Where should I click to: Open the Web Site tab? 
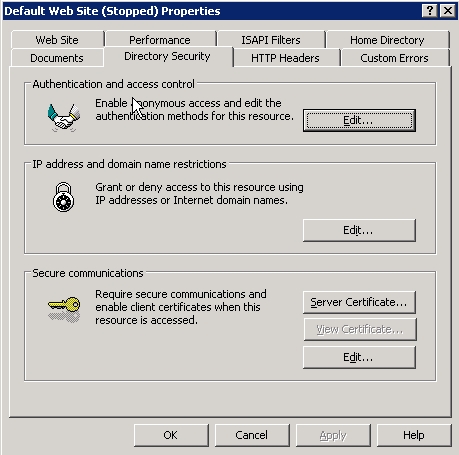tap(57, 40)
